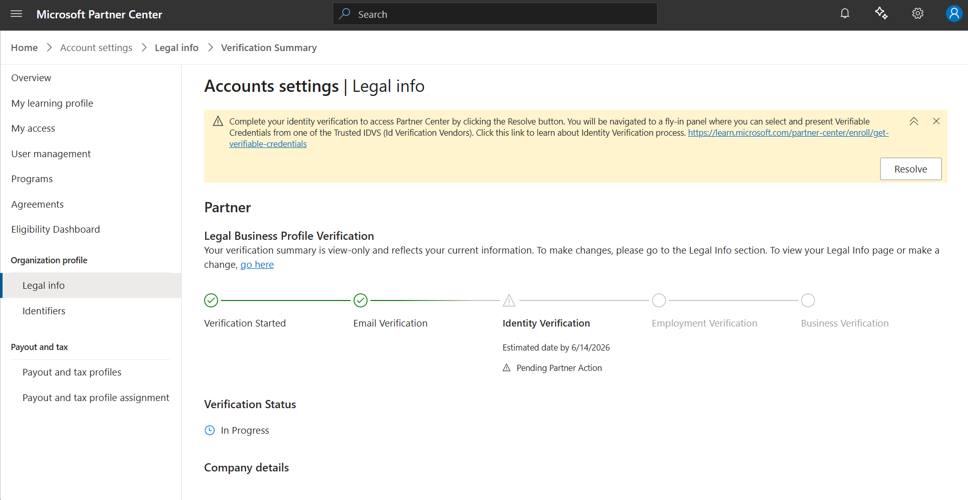Click Employment Verification step circle
Viewport: 968px width, 500px height.
coord(659,301)
